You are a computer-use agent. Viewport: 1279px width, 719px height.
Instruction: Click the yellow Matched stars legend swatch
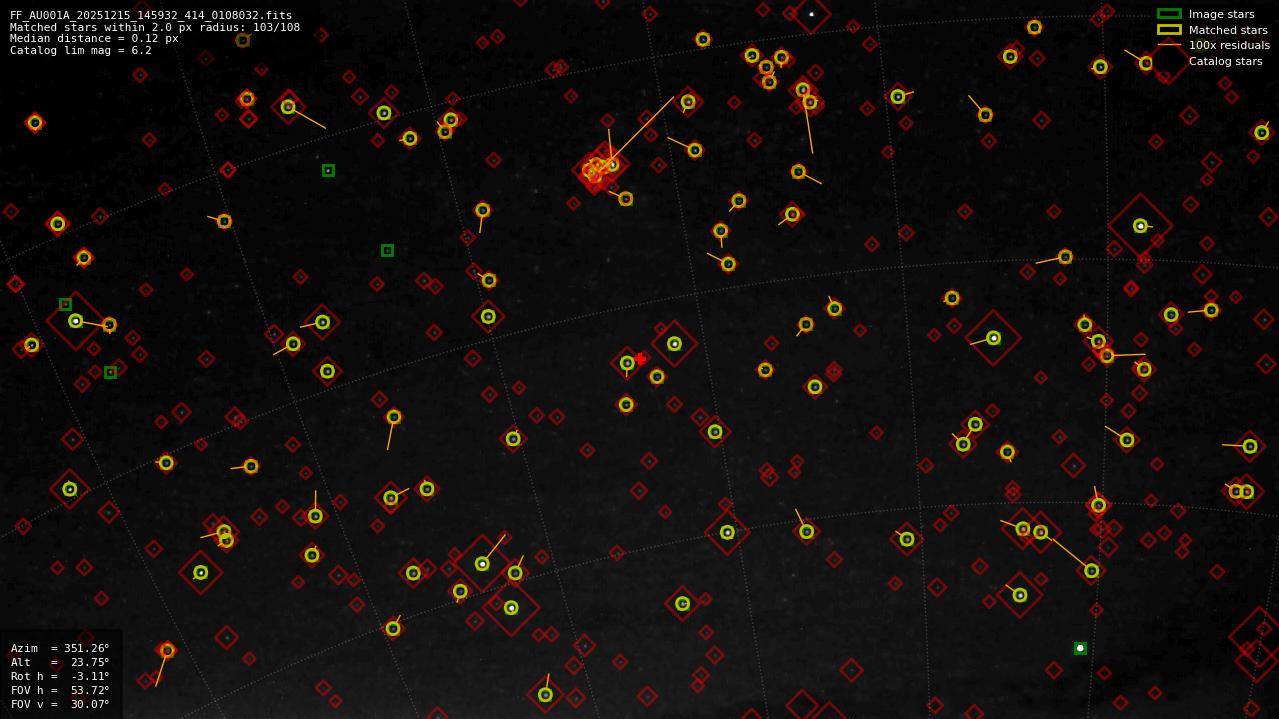click(x=1169, y=30)
